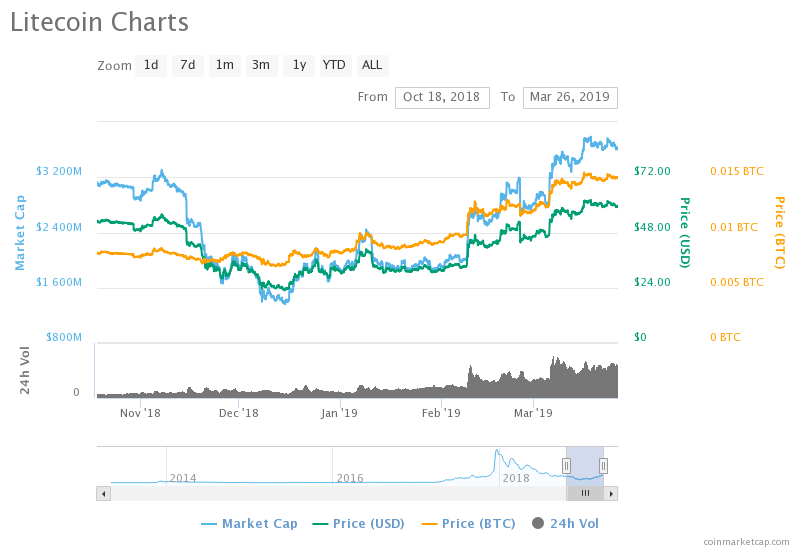Toggle 24h Vol legend entry
This screenshot has width=800, height=550.
[565, 523]
